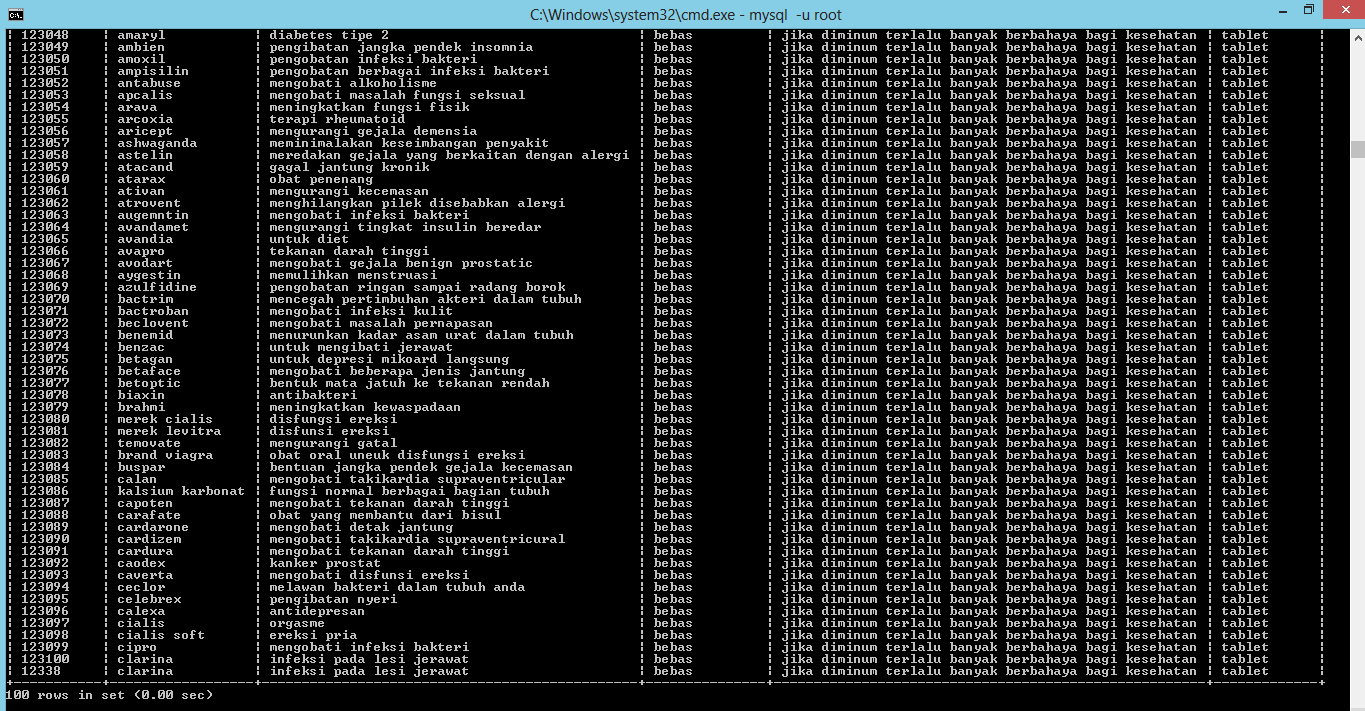
Task: Click the vertical scrollbar thumb
Action: tap(1357, 149)
